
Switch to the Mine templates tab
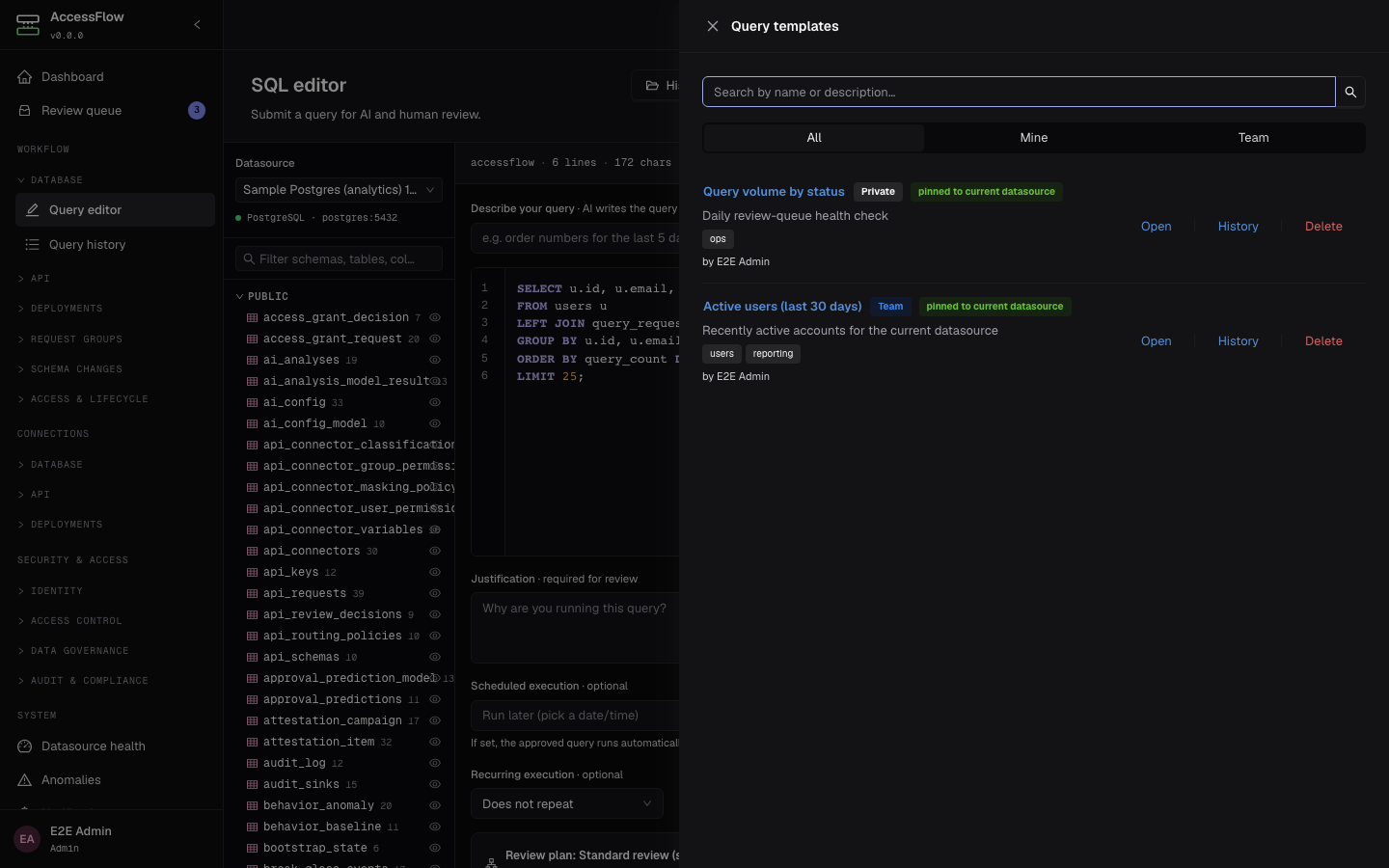coord(1034,138)
